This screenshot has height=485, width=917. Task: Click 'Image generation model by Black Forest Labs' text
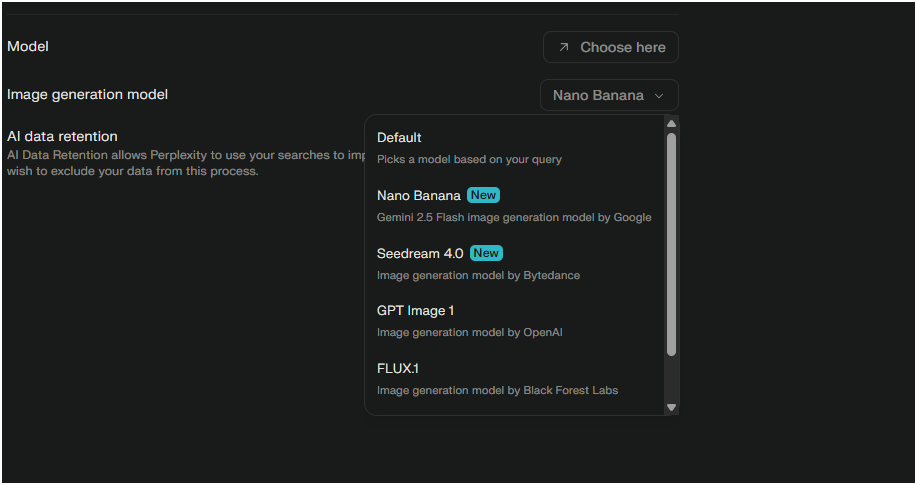click(x=497, y=390)
